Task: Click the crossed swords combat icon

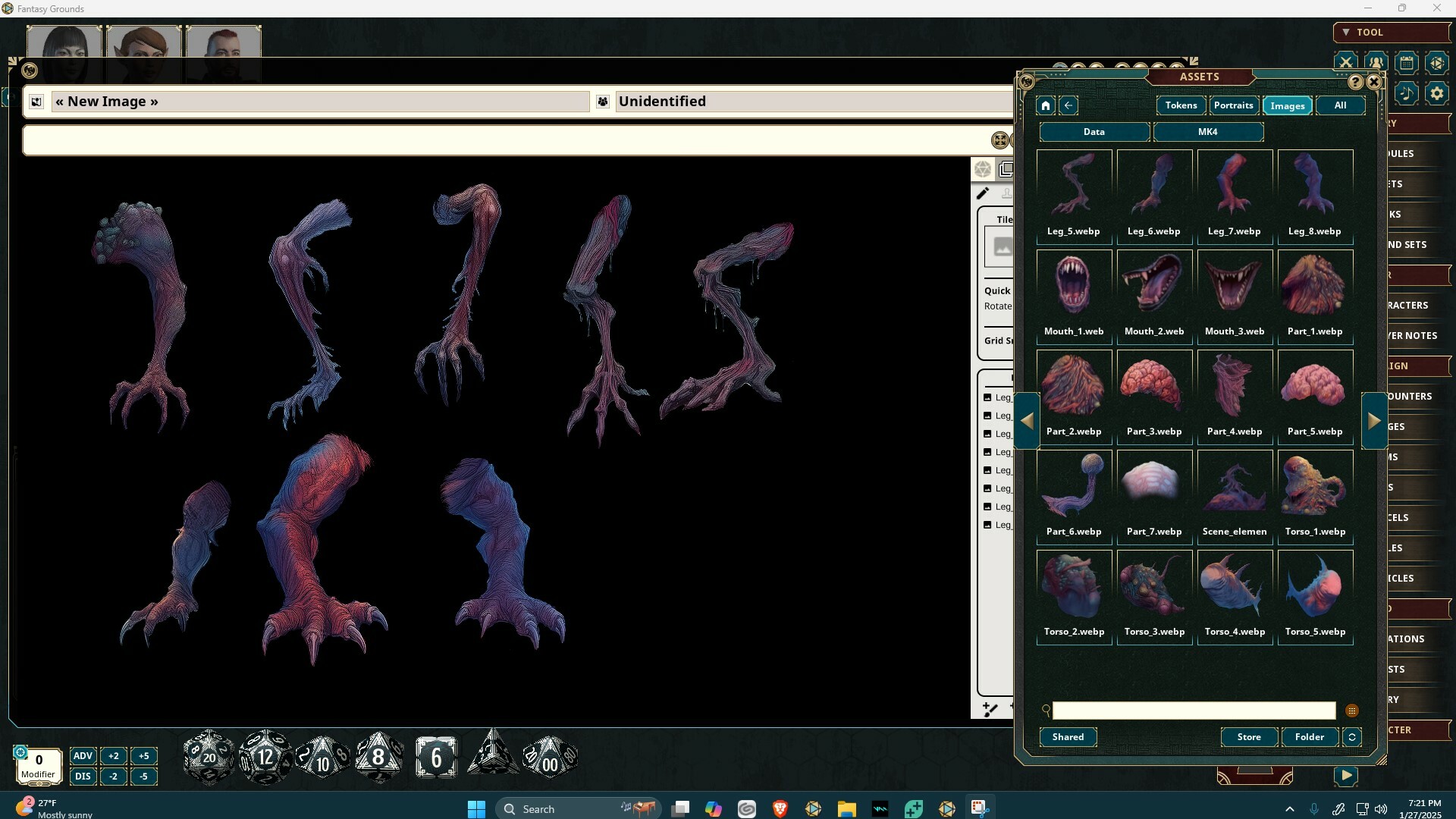Action: (x=1345, y=62)
